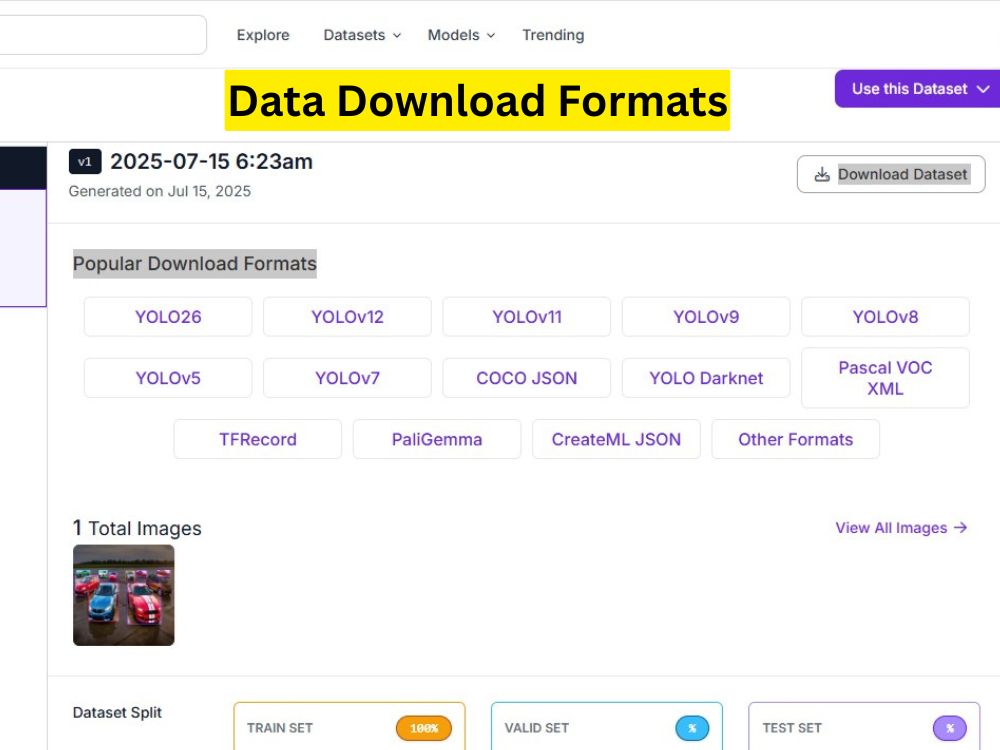
Task: Open the Datasets dropdown menu
Action: tap(362, 35)
